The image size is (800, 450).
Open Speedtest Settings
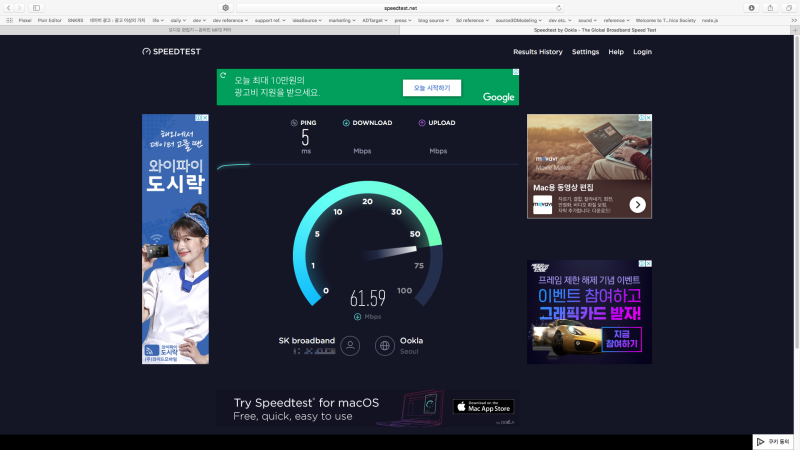click(585, 52)
